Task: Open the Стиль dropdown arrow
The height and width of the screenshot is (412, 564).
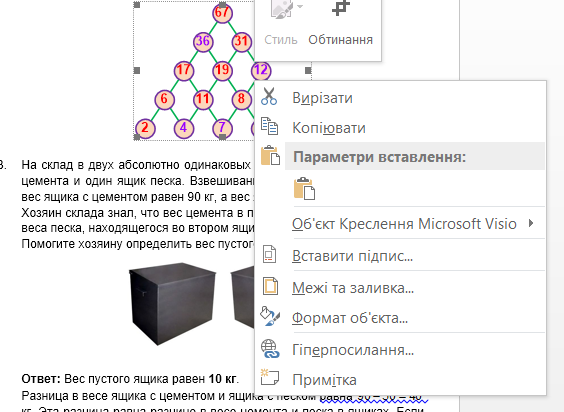Action: 300,6
